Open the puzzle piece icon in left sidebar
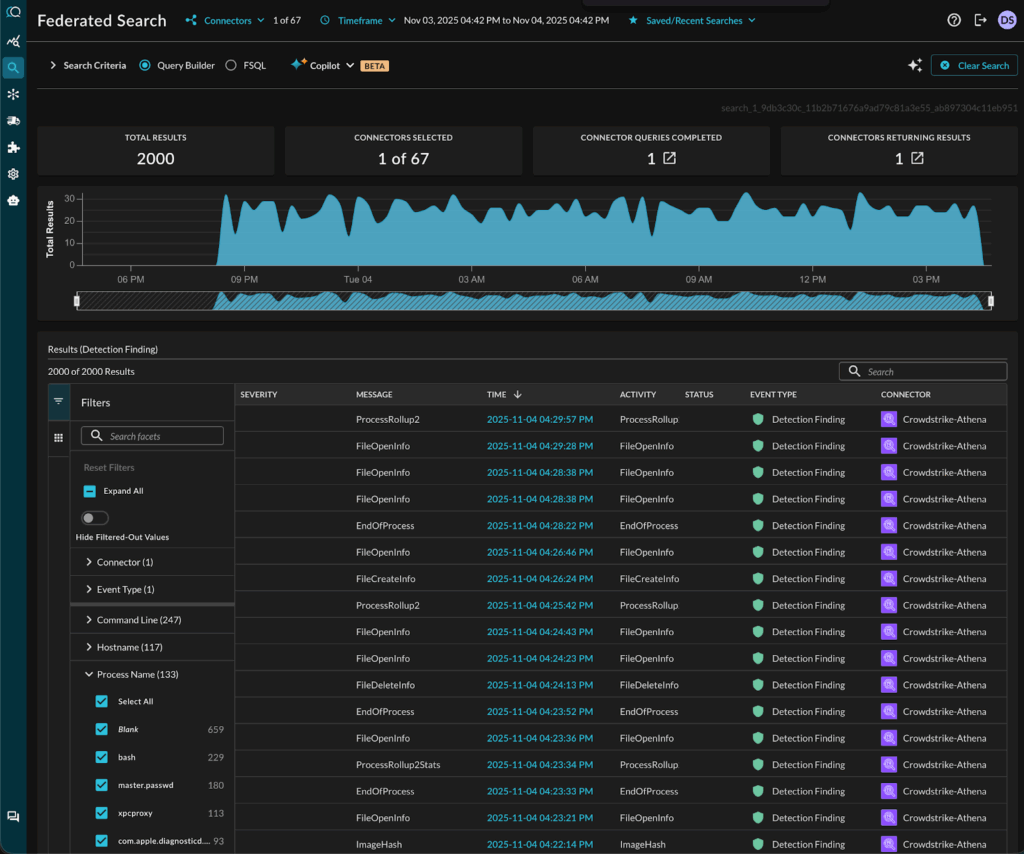 tap(13, 147)
